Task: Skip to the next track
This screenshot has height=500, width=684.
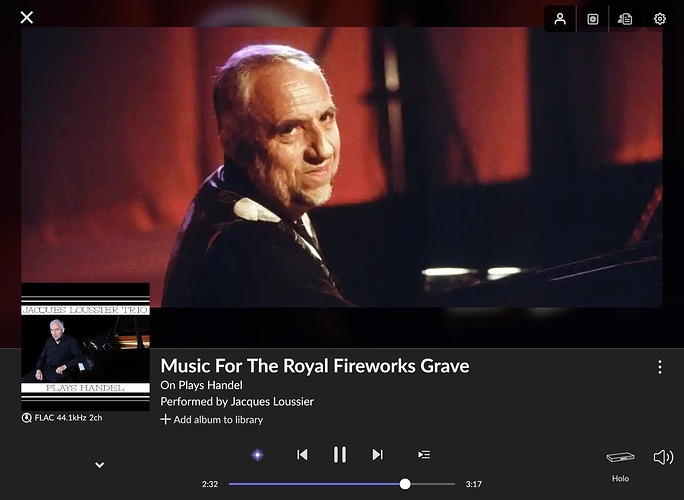Action: (378, 455)
